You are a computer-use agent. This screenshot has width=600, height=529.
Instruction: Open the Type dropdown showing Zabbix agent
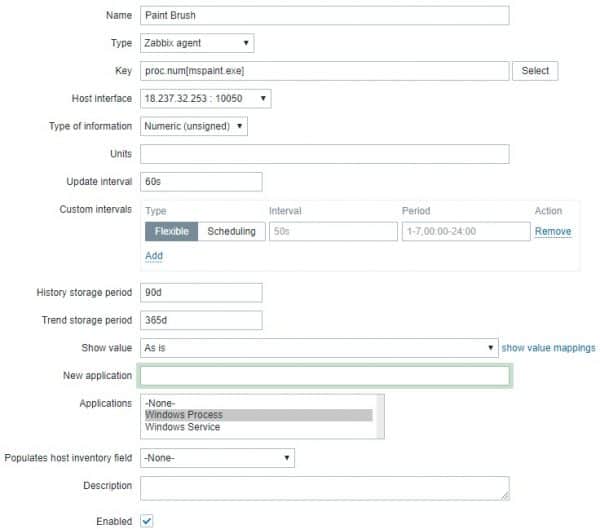coord(197,43)
